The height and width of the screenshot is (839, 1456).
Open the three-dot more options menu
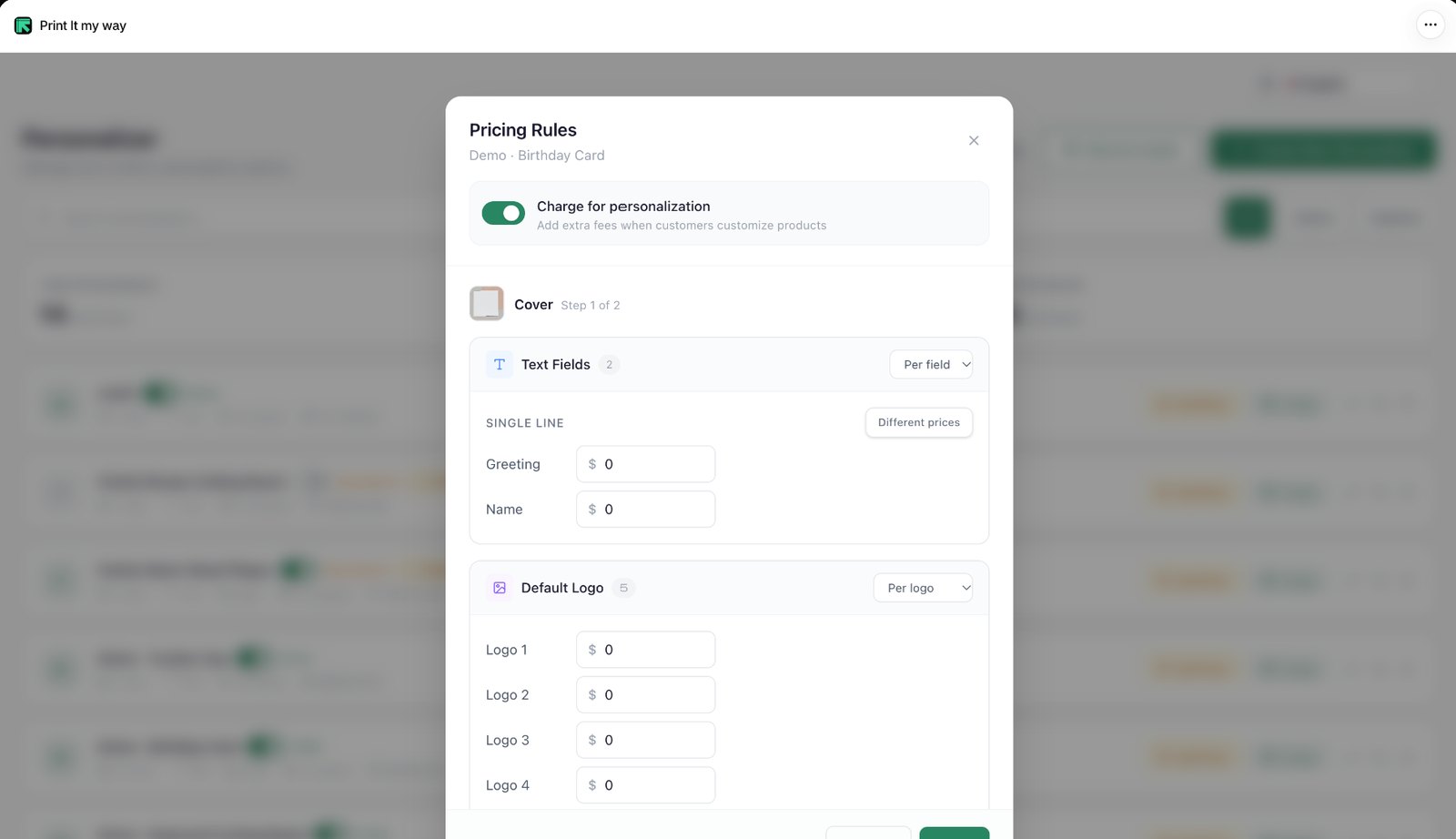coord(1431,25)
